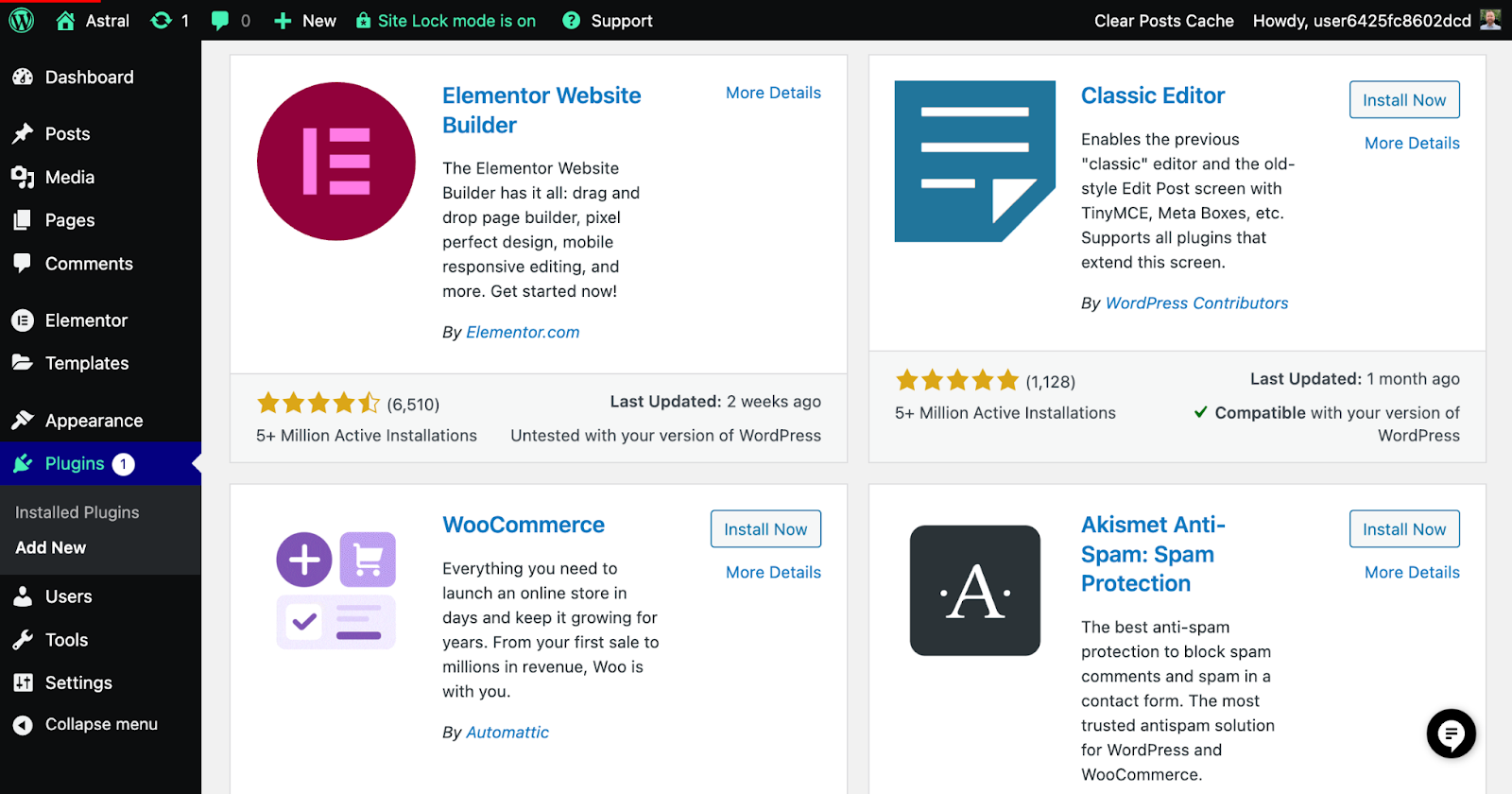Screen dimensions: 1512x794
Task: Select the Media library icon
Action: pyautogui.click(x=21, y=177)
